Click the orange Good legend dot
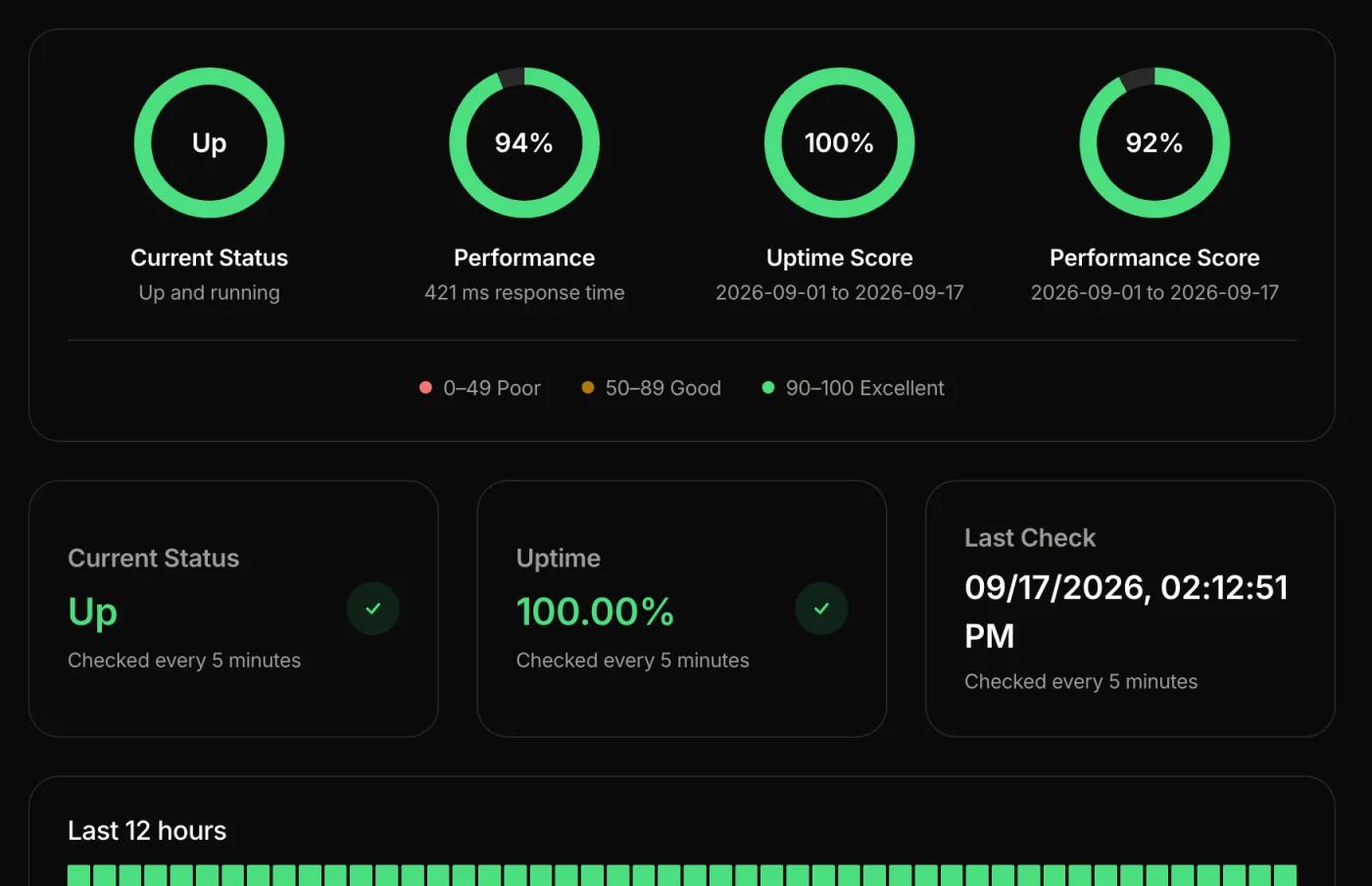 [588, 387]
